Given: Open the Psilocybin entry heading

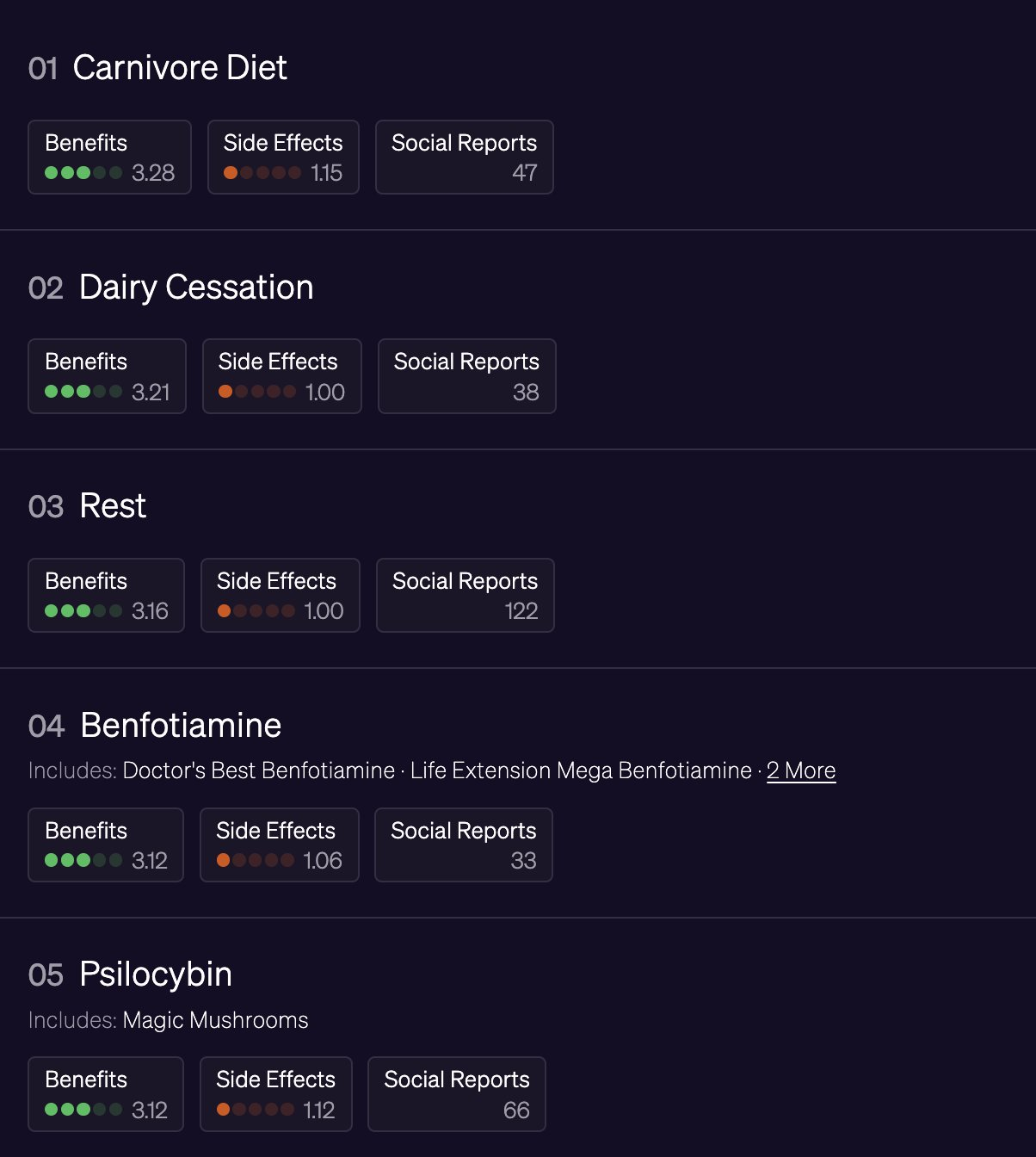Looking at the screenshot, I should [156, 975].
